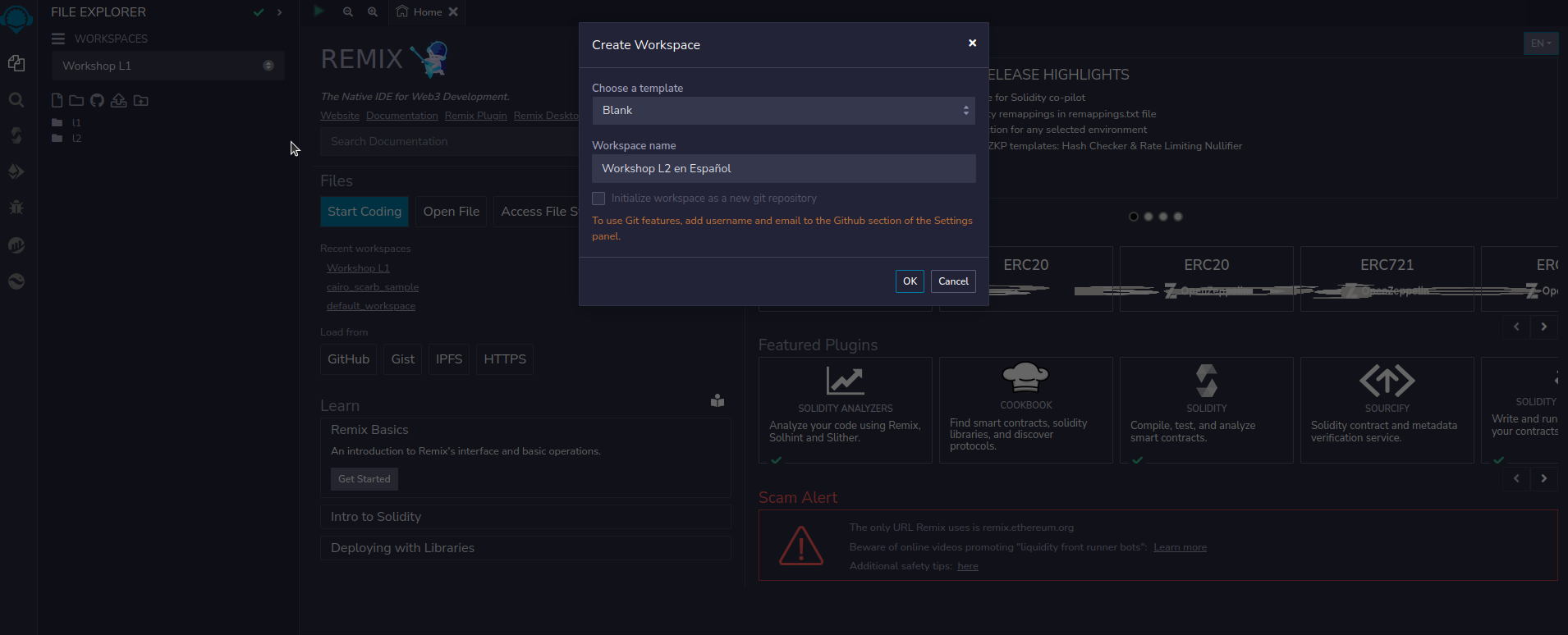Open additional safety tips here link
1568x635 pixels.
click(x=968, y=566)
